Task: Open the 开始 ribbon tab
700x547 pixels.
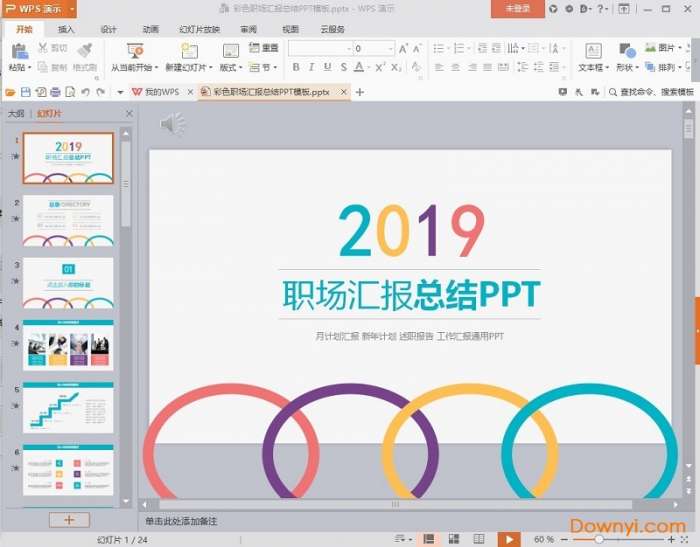Action: [x=24, y=29]
